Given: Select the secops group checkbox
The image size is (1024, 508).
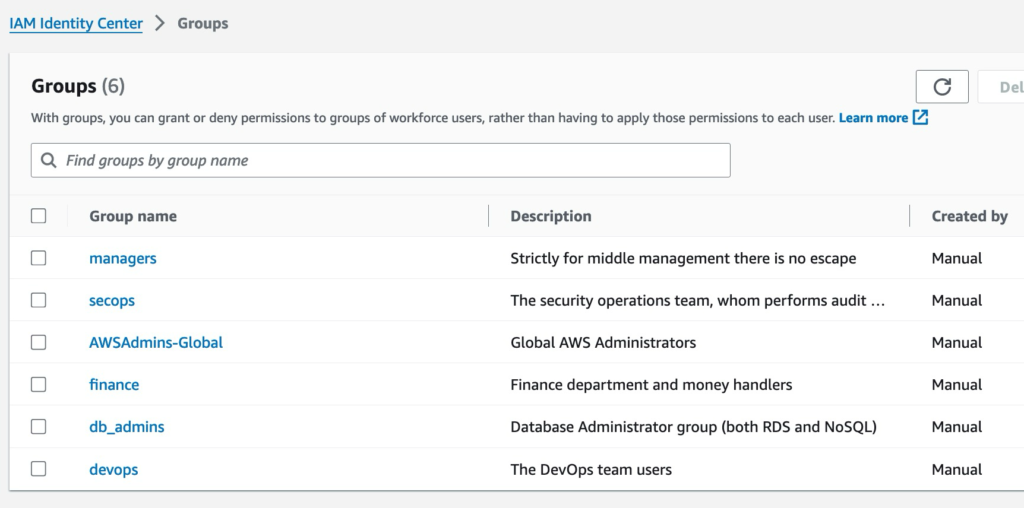Looking at the screenshot, I should [39, 300].
